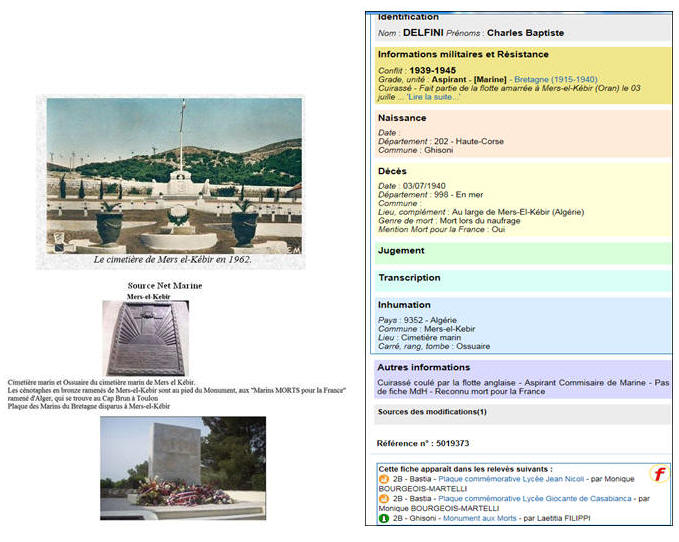Click orange icon beside Giocante de Casabianca entry
This screenshot has height=542, width=679.
384,498
